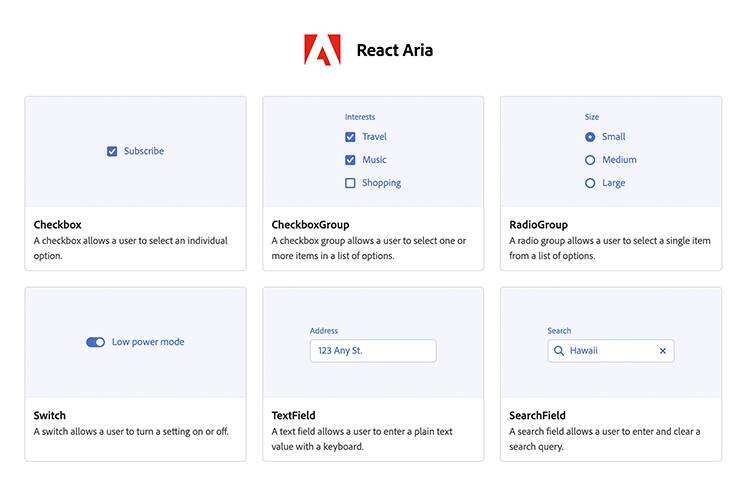Click the Adobe logo icon

[322, 50]
